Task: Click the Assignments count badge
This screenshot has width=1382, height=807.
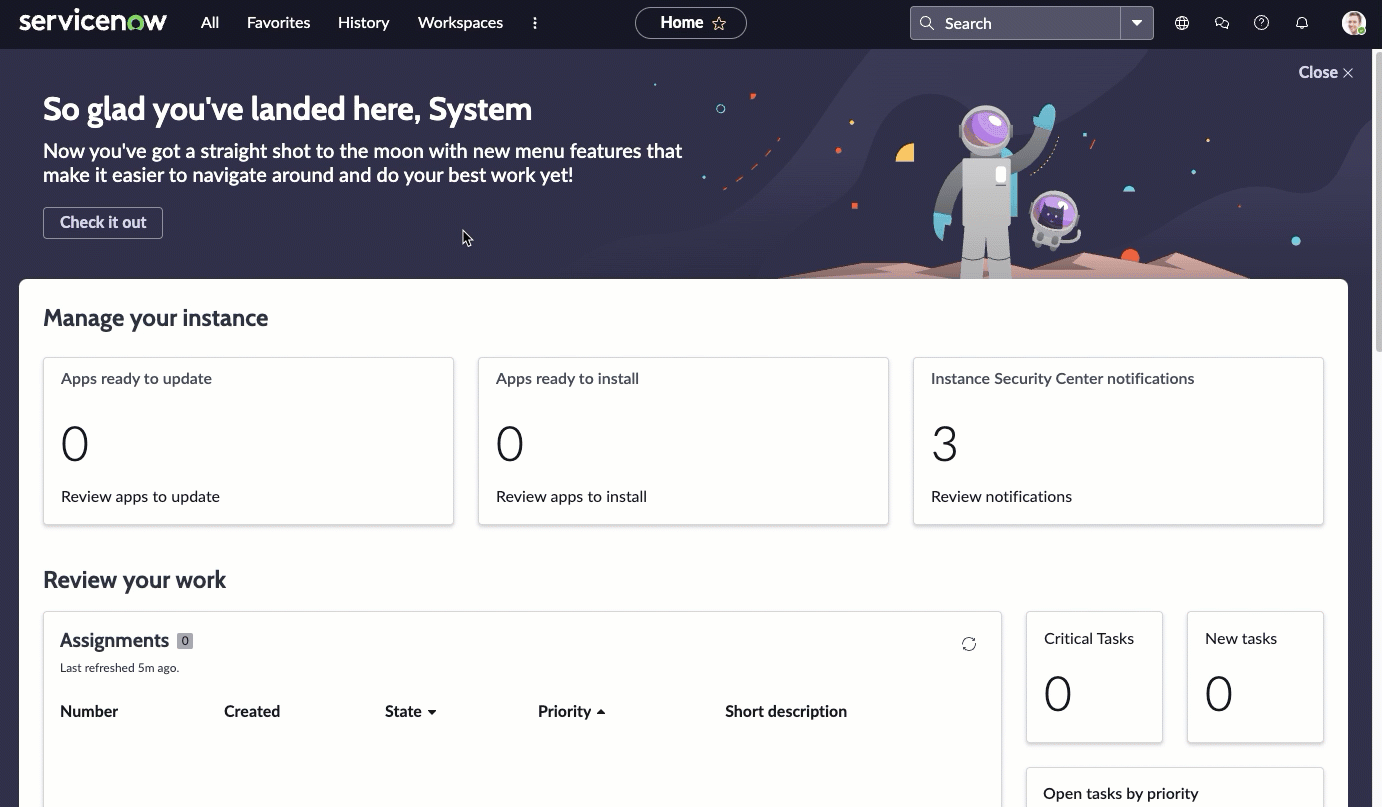Action: [x=185, y=641]
